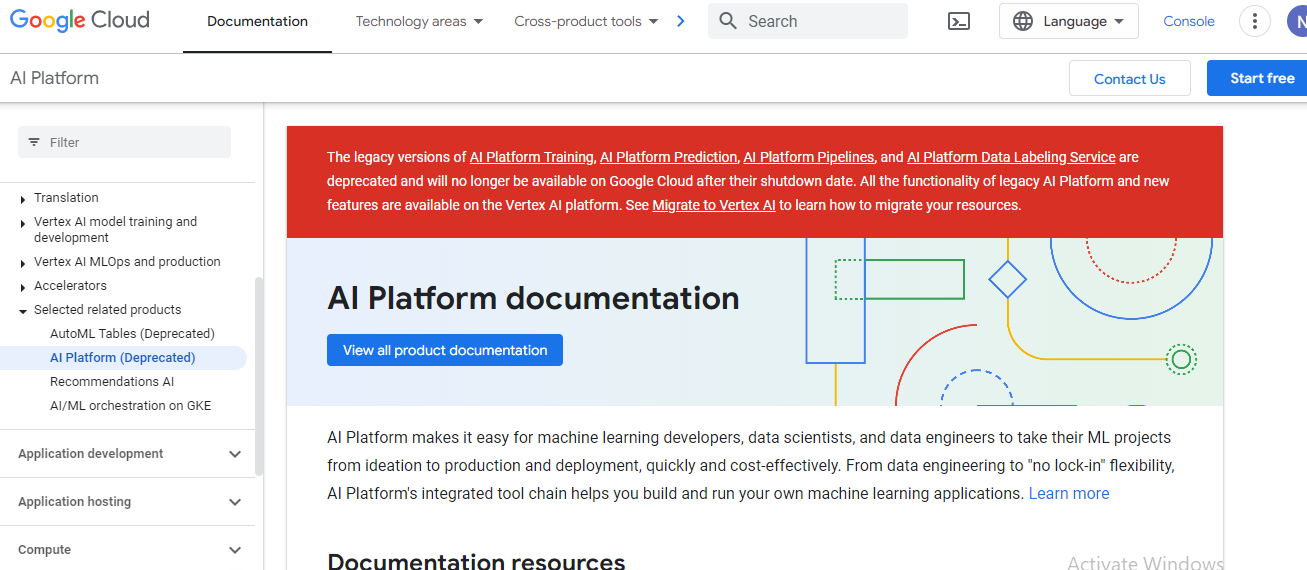Open Technology areas menu
Screen dimensions: 1307x570
[419, 21]
